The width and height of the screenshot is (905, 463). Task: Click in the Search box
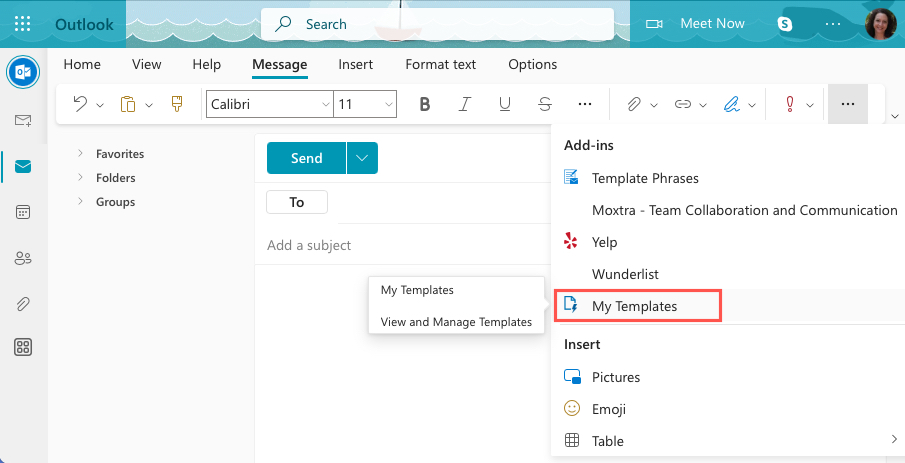click(437, 24)
